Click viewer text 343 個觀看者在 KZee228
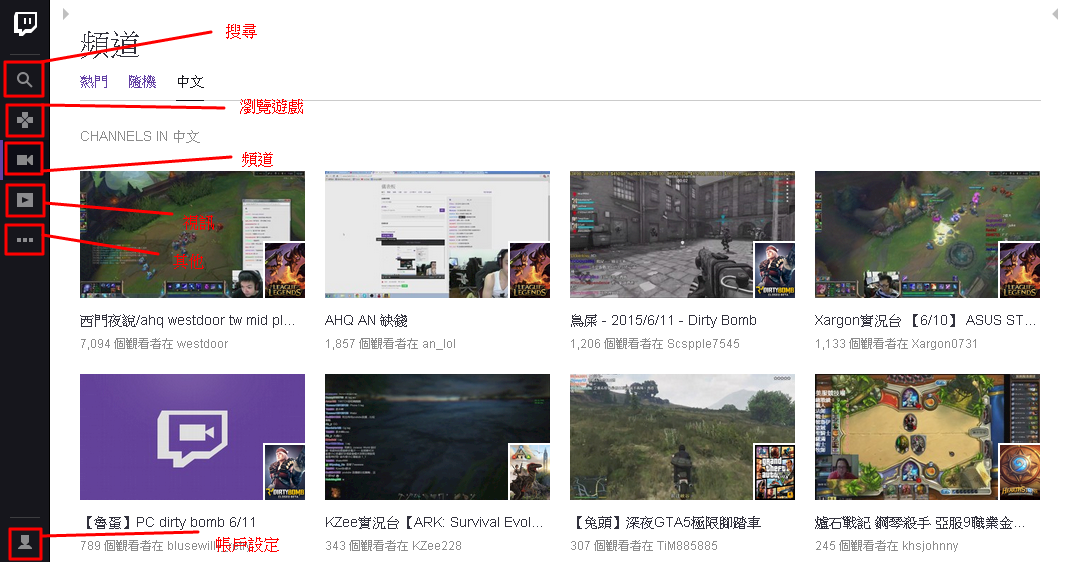Viewport: 1070px width, 562px height. click(393, 546)
